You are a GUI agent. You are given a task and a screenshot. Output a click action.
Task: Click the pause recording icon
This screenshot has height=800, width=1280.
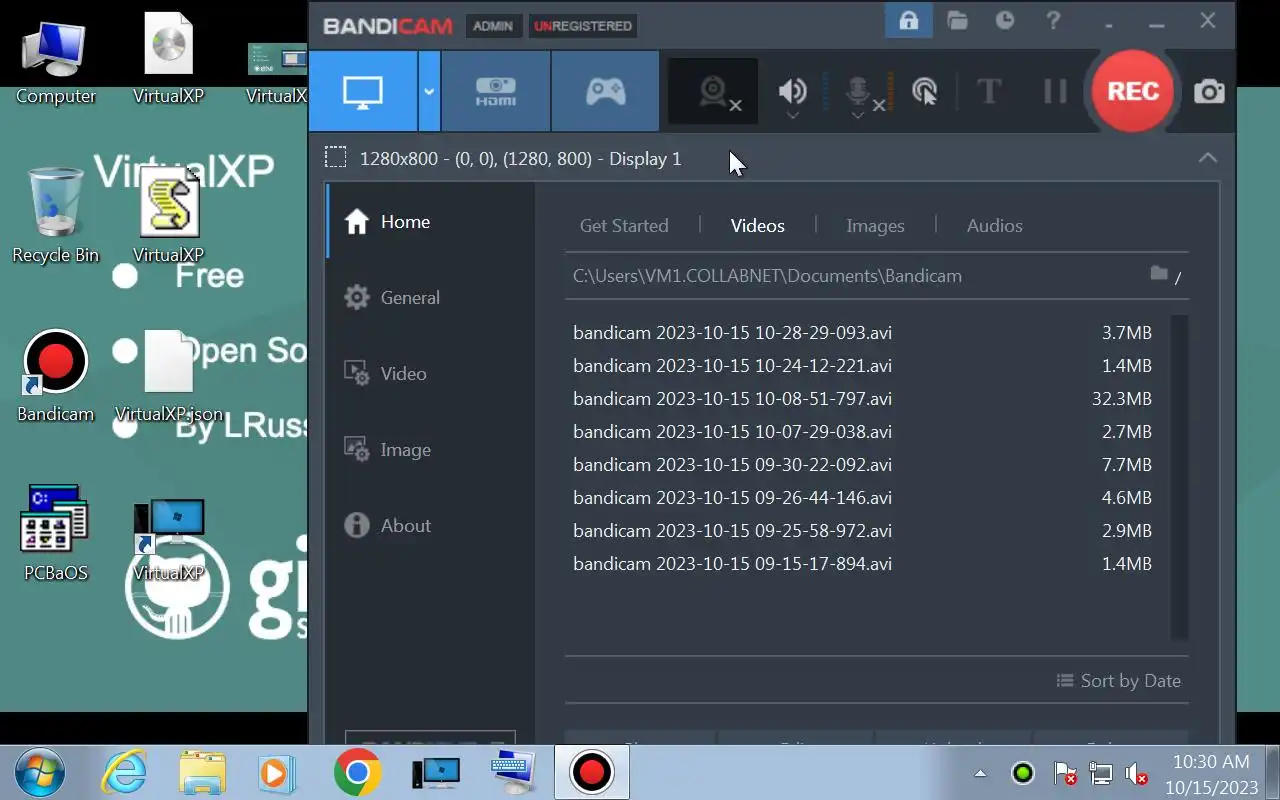coord(1055,91)
